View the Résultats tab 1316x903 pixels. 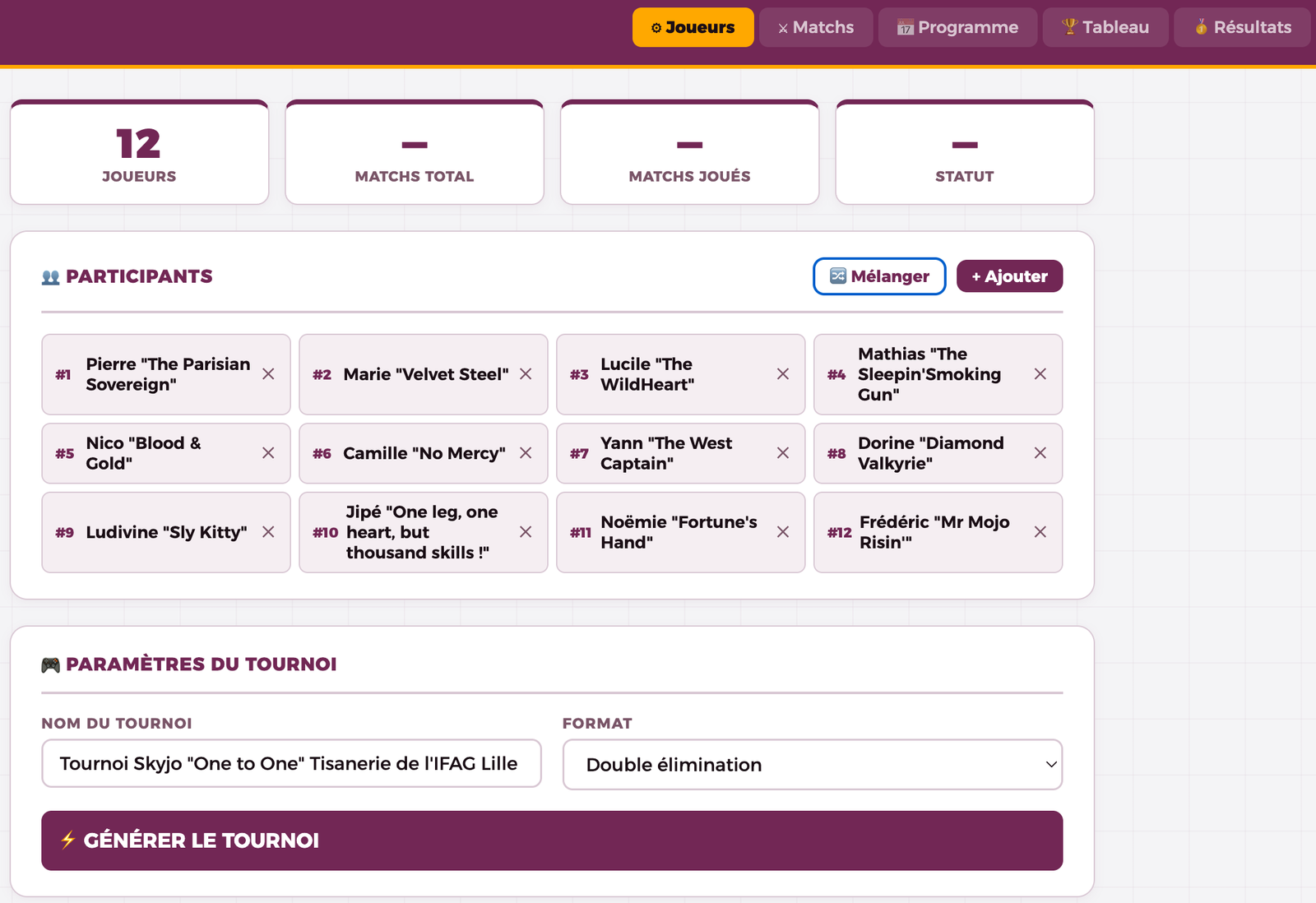coord(1242,27)
